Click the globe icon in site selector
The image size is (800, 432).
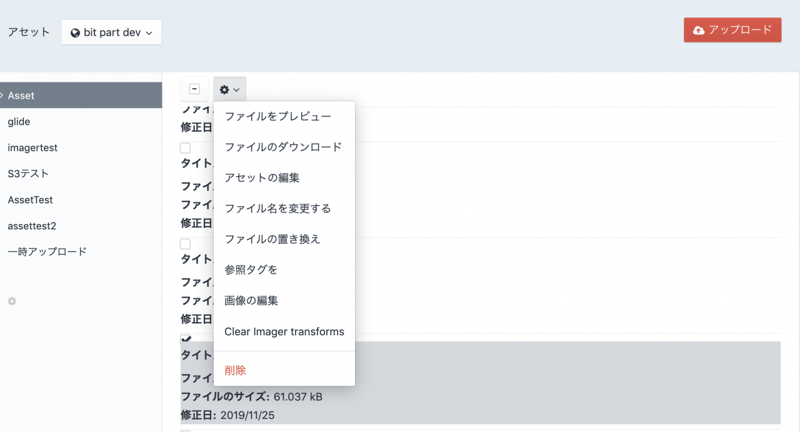75,33
